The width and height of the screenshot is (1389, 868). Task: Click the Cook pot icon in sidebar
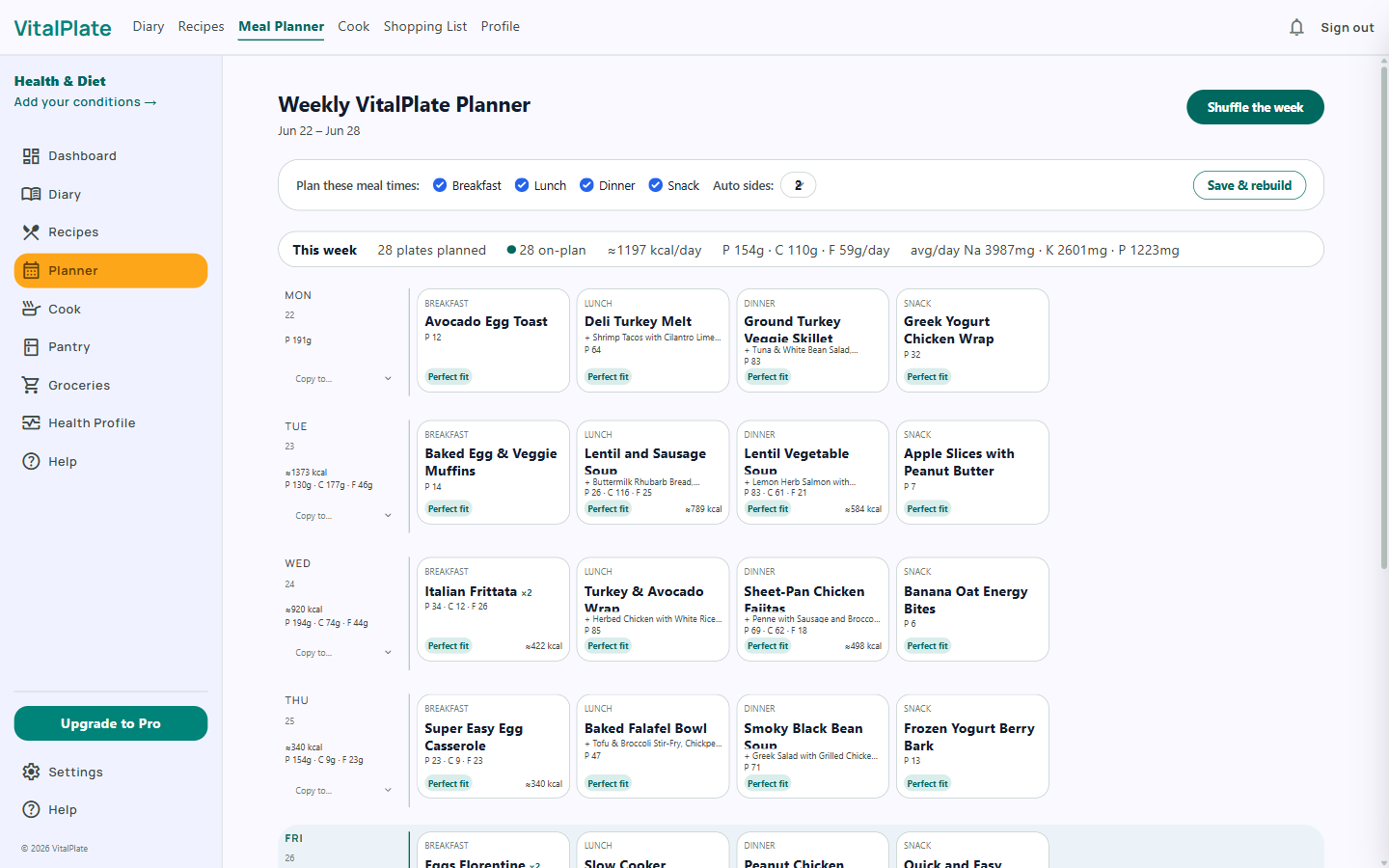pyautogui.click(x=31, y=309)
